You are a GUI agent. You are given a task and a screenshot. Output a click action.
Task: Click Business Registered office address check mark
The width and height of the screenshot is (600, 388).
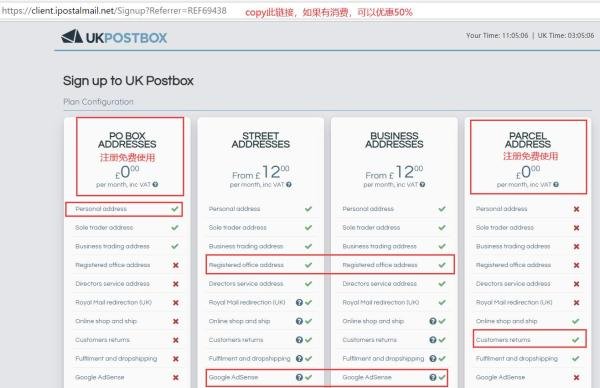pos(442,265)
